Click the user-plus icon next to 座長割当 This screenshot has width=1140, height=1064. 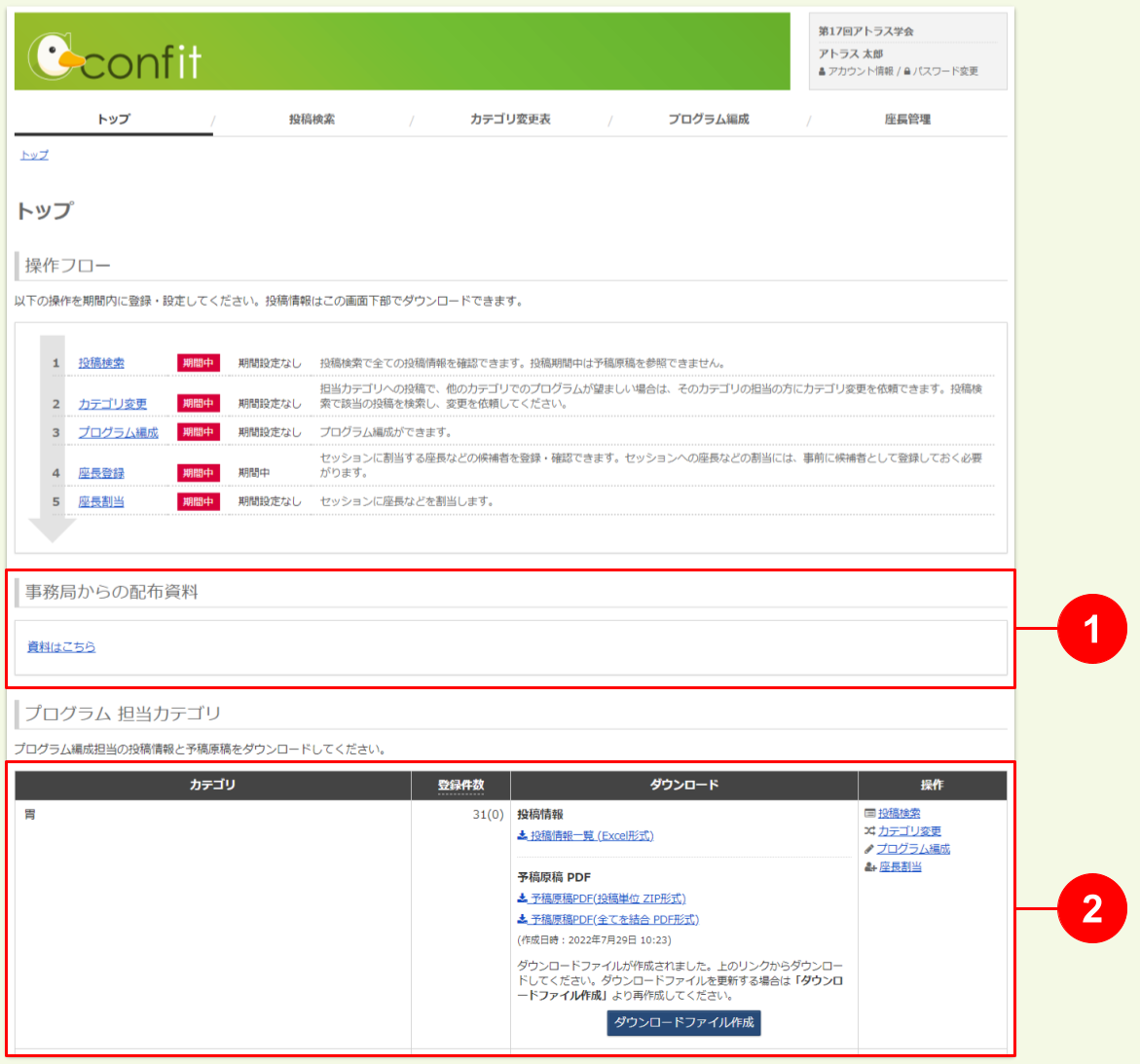[x=870, y=866]
